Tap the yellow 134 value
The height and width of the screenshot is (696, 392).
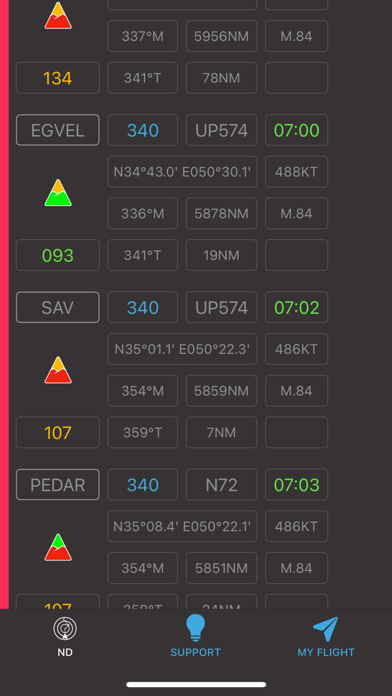click(x=58, y=78)
